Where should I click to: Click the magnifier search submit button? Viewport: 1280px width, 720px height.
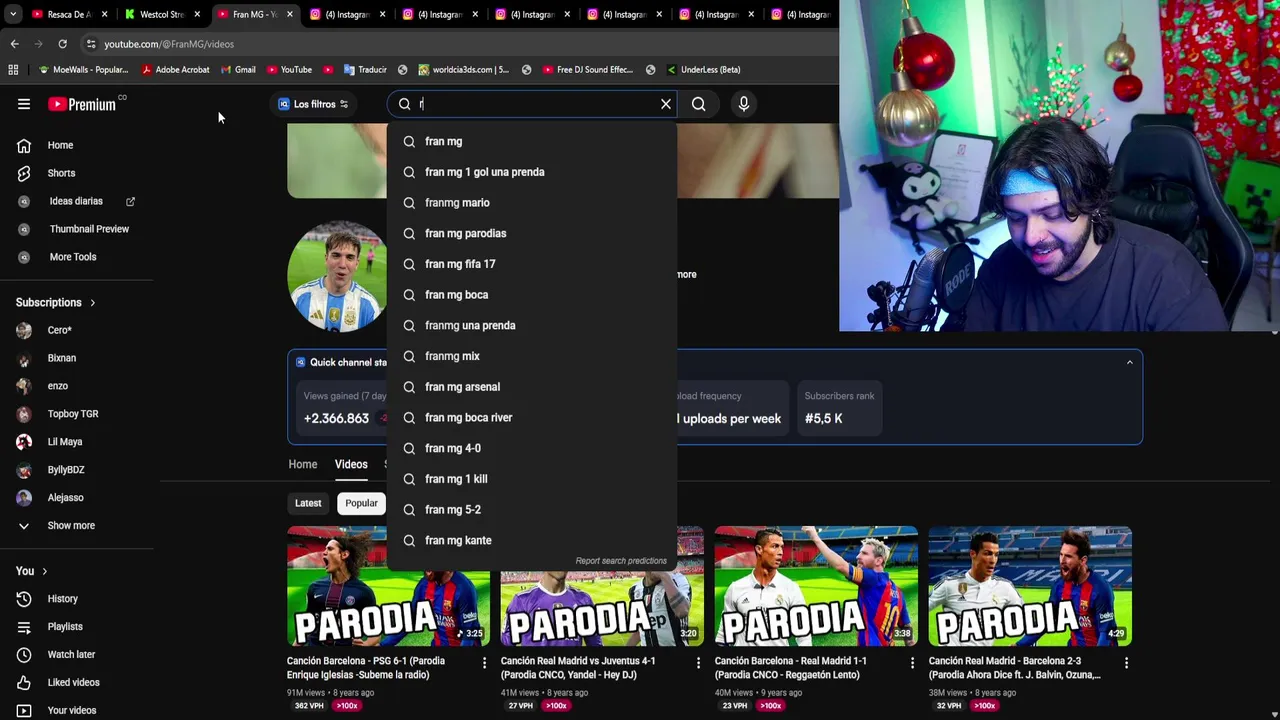click(x=699, y=104)
